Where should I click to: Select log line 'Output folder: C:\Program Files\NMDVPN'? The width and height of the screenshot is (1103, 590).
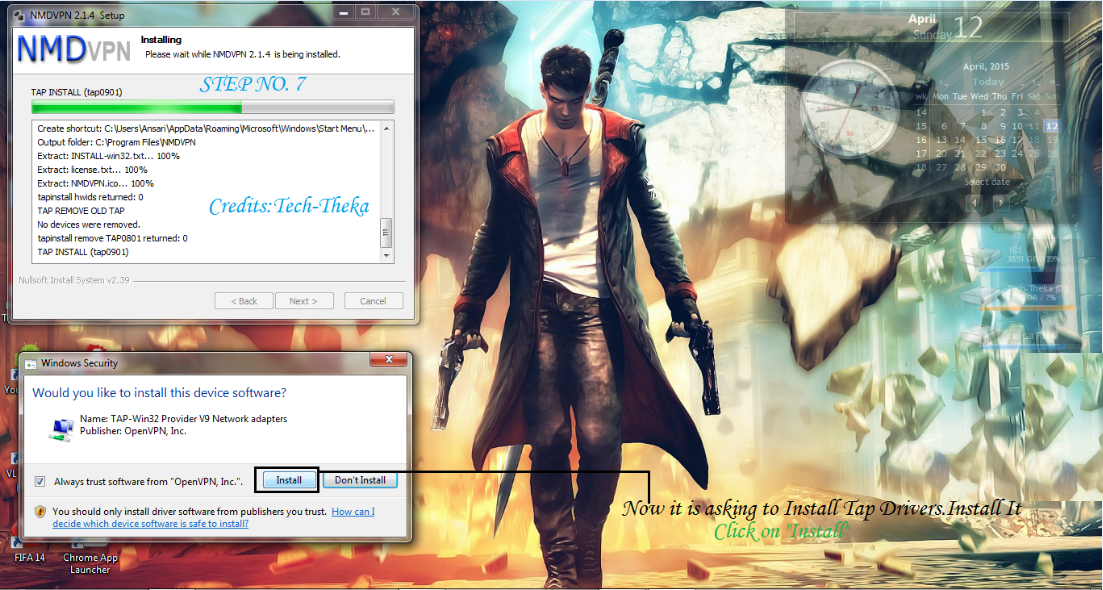(116, 142)
